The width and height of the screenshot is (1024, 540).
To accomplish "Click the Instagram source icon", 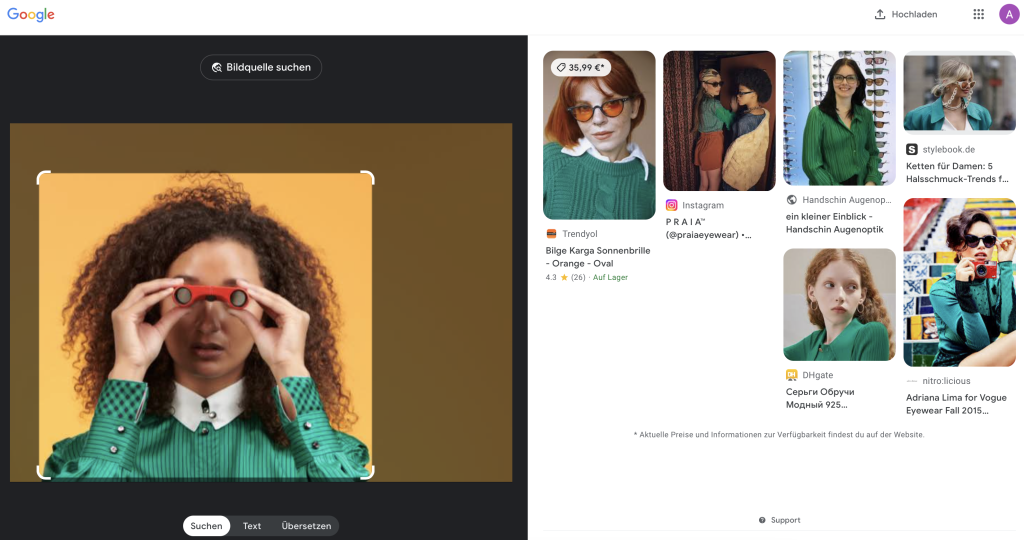I will pyautogui.click(x=672, y=205).
